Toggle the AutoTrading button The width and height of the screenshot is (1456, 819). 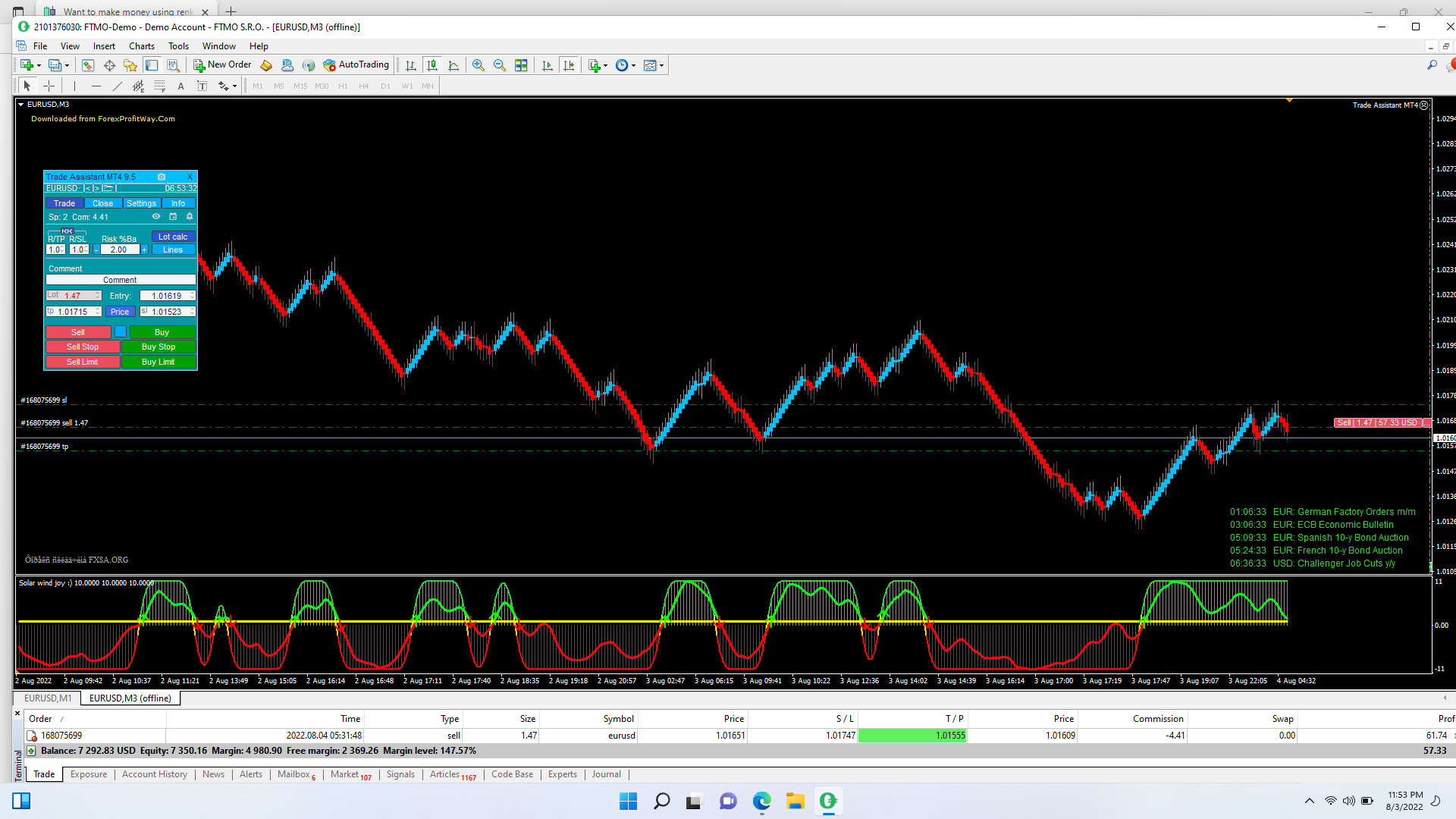(x=356, y=65)
